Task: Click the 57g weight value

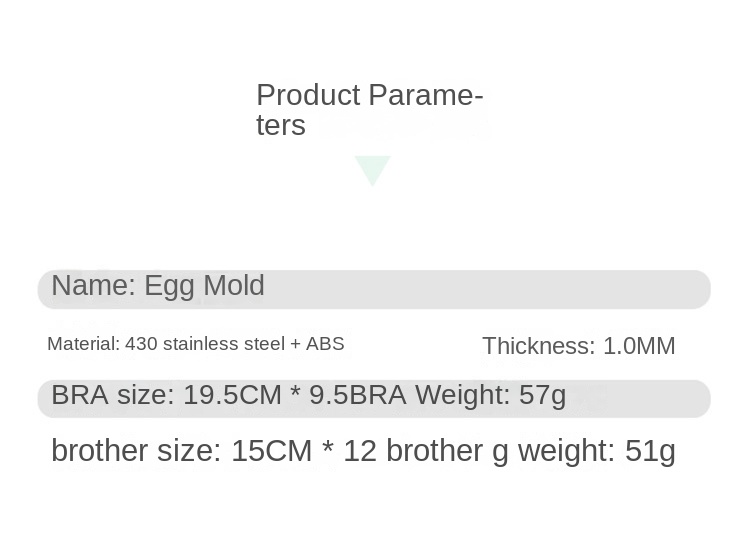Action: click(x=542, y=395)
